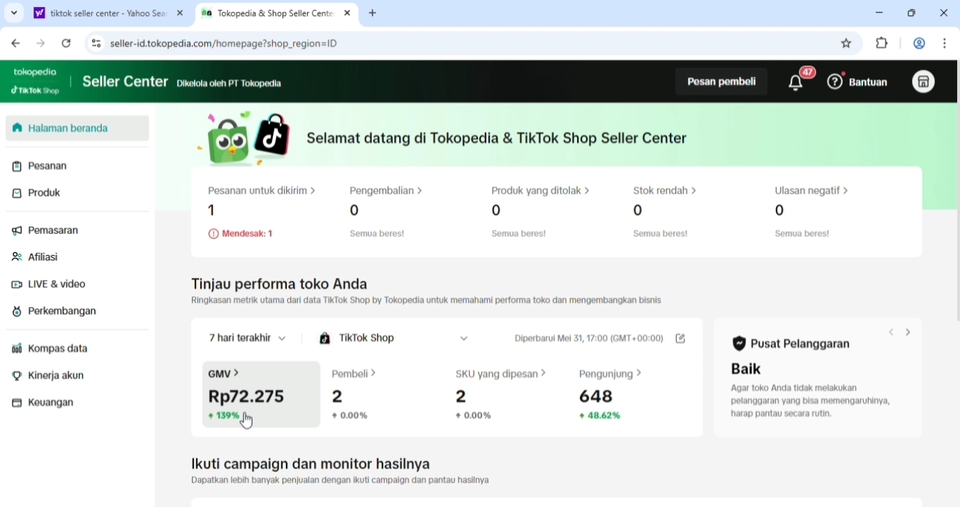
Task: Open the Chrome profile icon
Action: point(919,43)
